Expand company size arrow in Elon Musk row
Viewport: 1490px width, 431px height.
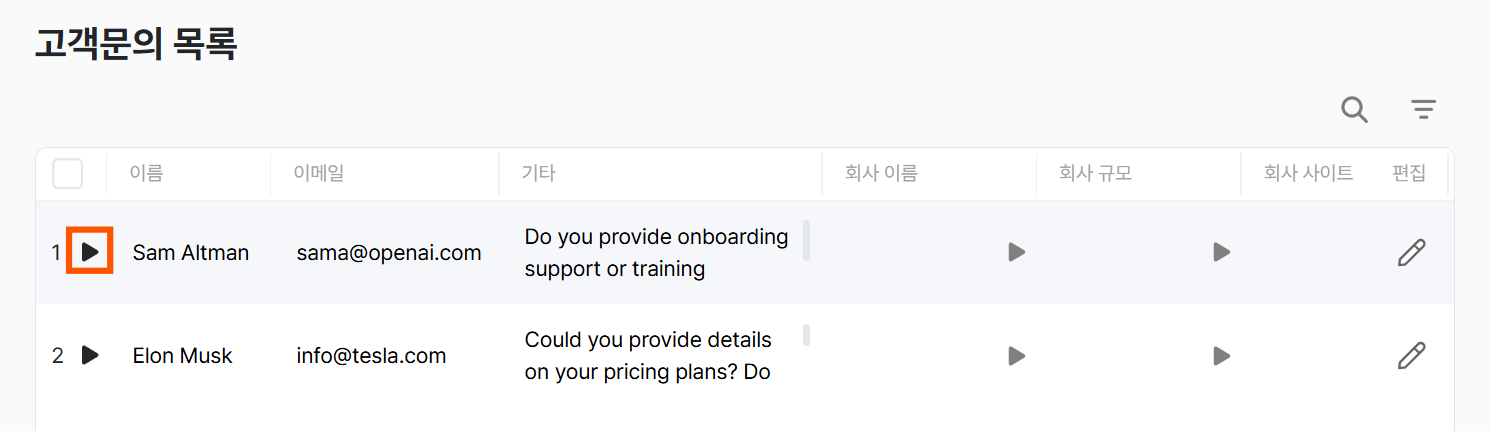pos(1221,355)
